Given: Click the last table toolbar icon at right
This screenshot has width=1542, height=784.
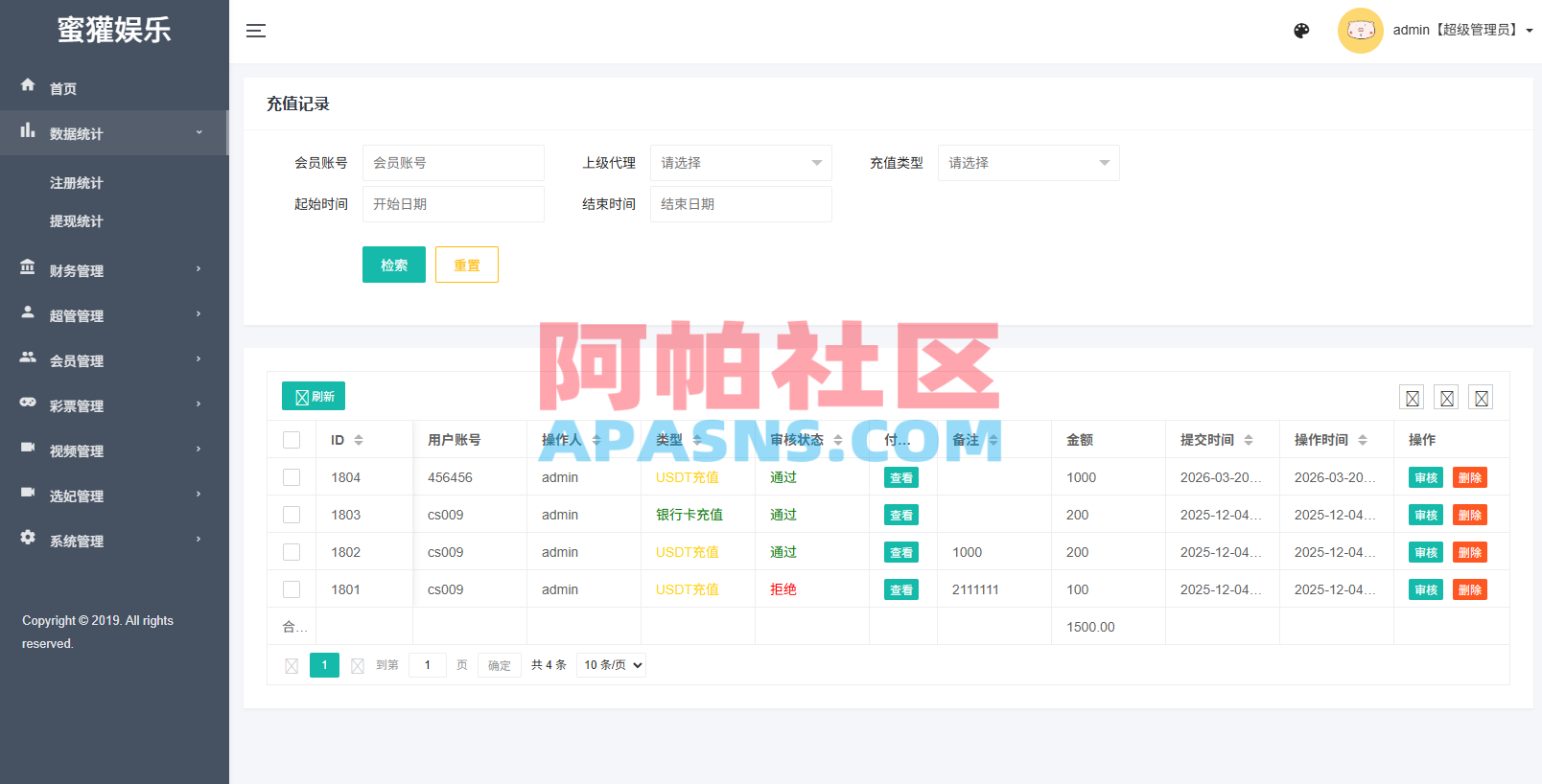Looking at the screenshot, I should point(1482,398).
